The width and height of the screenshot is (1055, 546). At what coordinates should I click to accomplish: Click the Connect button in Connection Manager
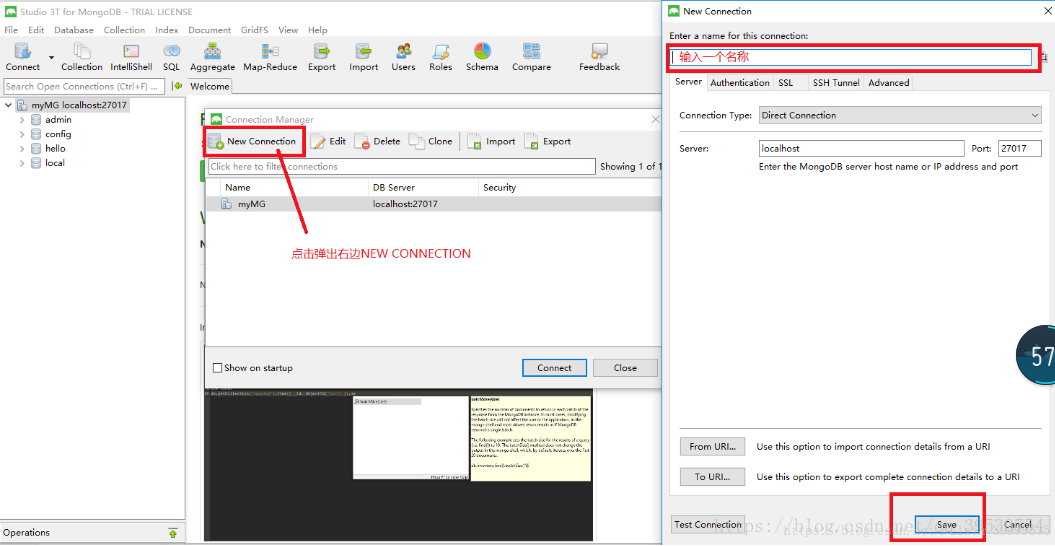554,368
